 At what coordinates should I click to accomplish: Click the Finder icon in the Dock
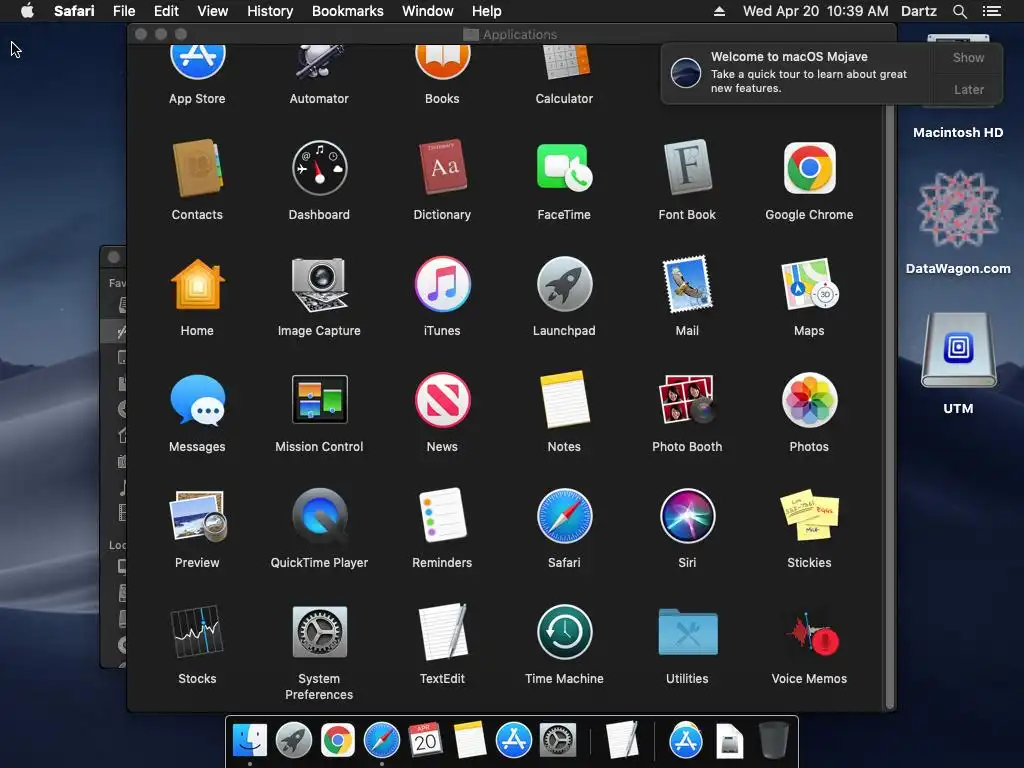point(249,740)
